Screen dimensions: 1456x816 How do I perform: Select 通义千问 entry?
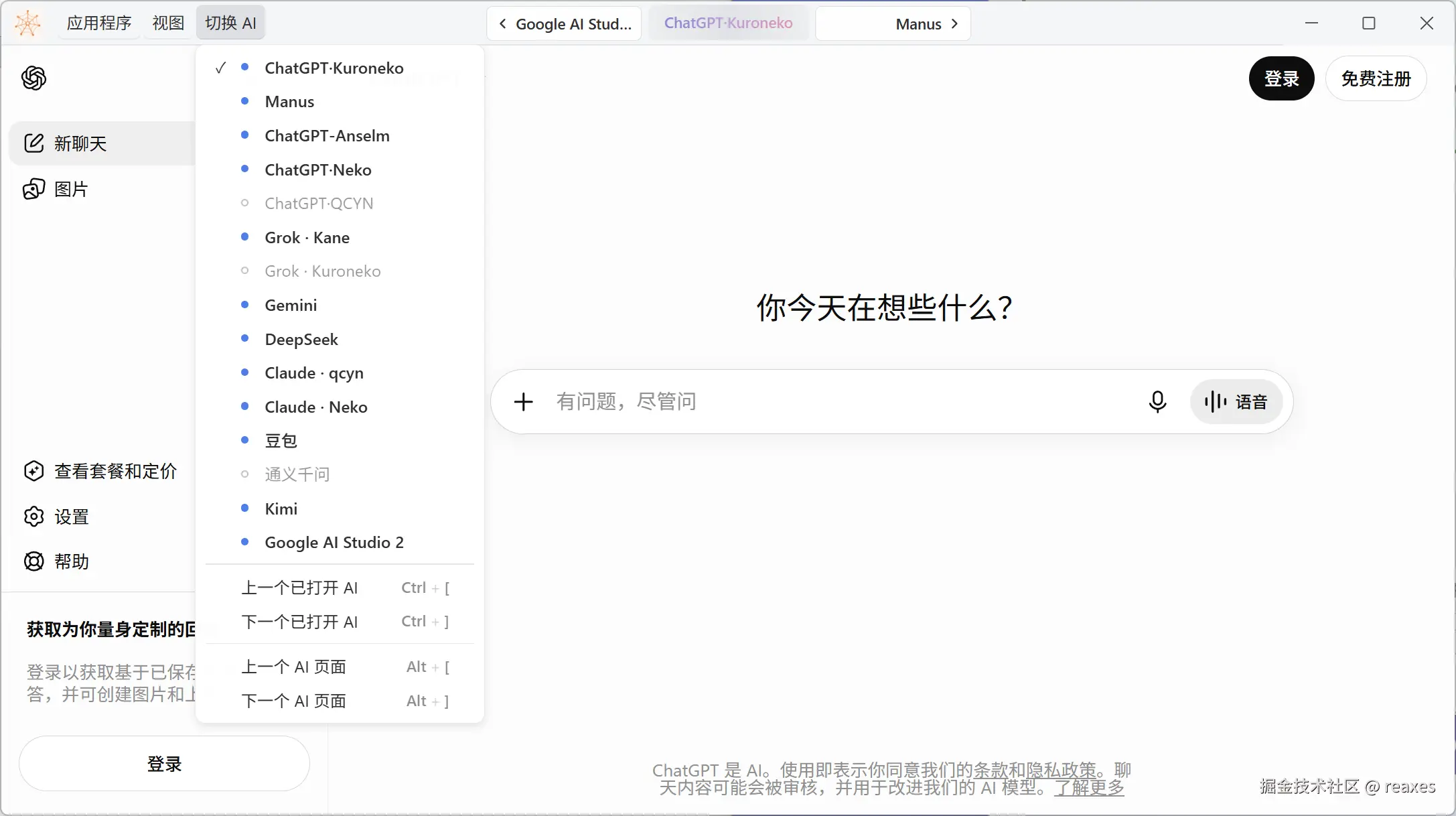340,474
